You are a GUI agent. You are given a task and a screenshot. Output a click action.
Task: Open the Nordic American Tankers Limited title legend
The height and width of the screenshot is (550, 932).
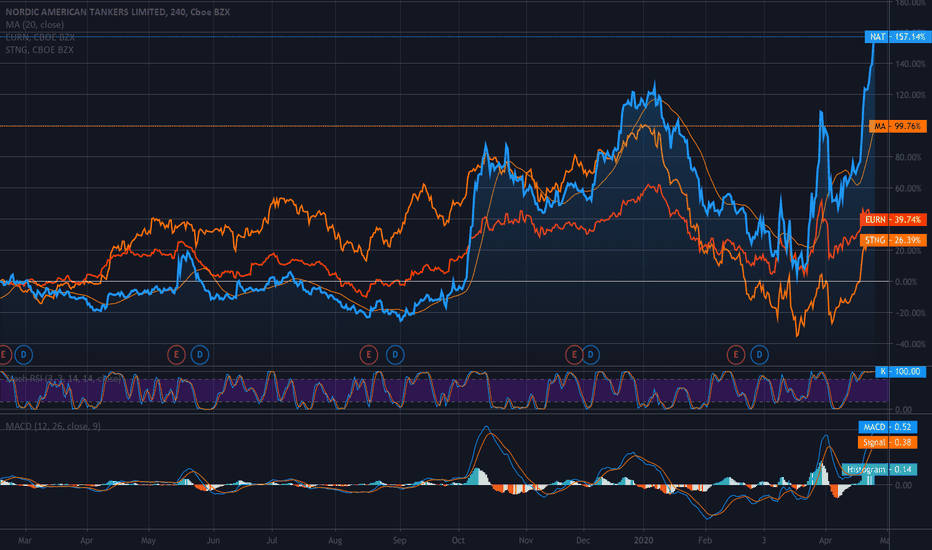pos(118,12)
